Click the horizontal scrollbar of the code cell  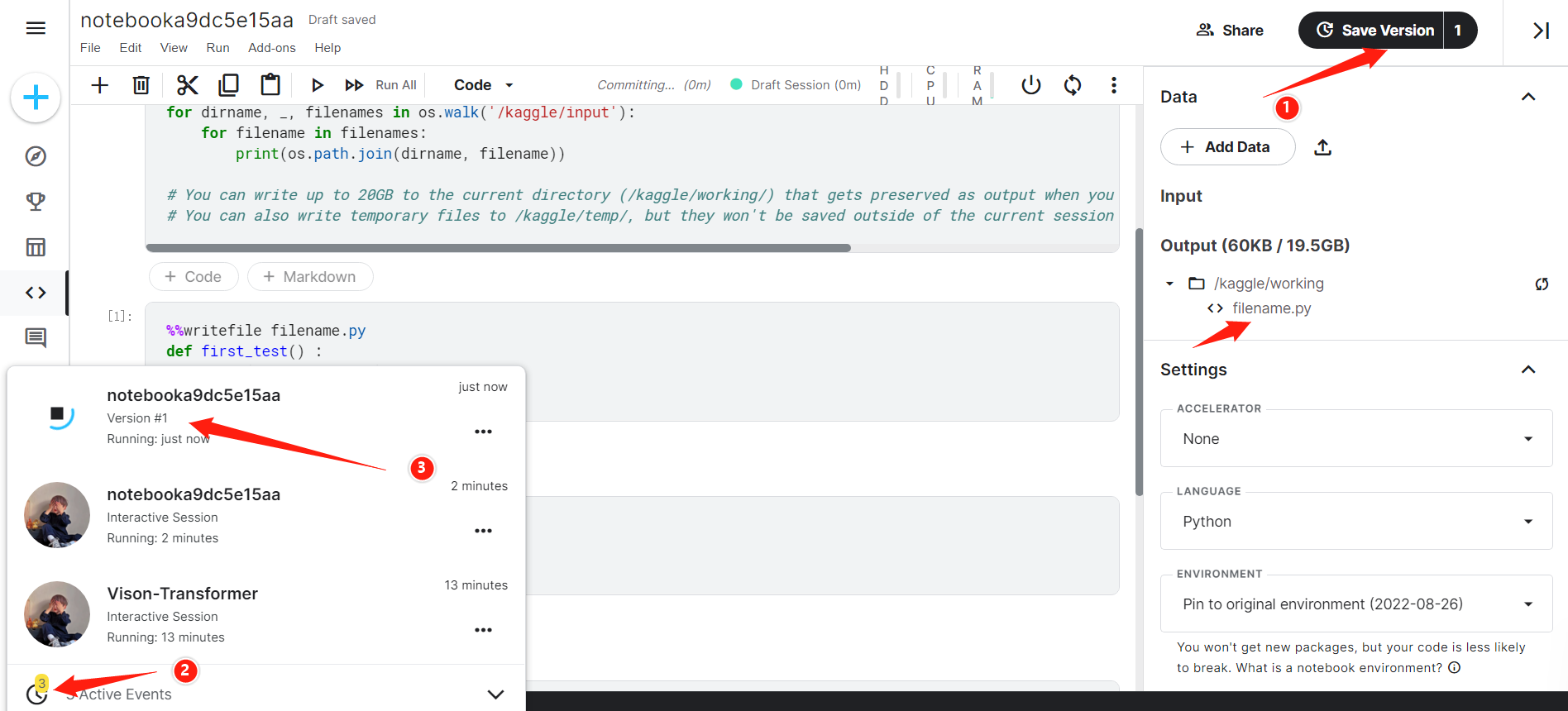pos(498,248)
